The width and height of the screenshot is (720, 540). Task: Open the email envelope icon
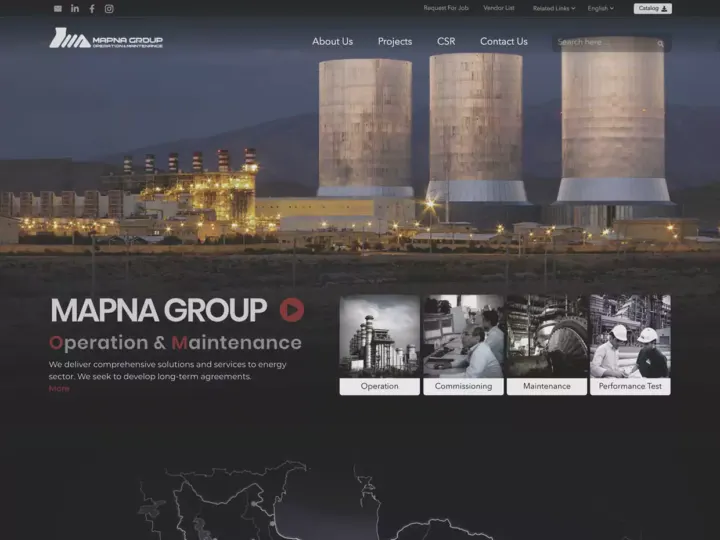coord(58,9)
